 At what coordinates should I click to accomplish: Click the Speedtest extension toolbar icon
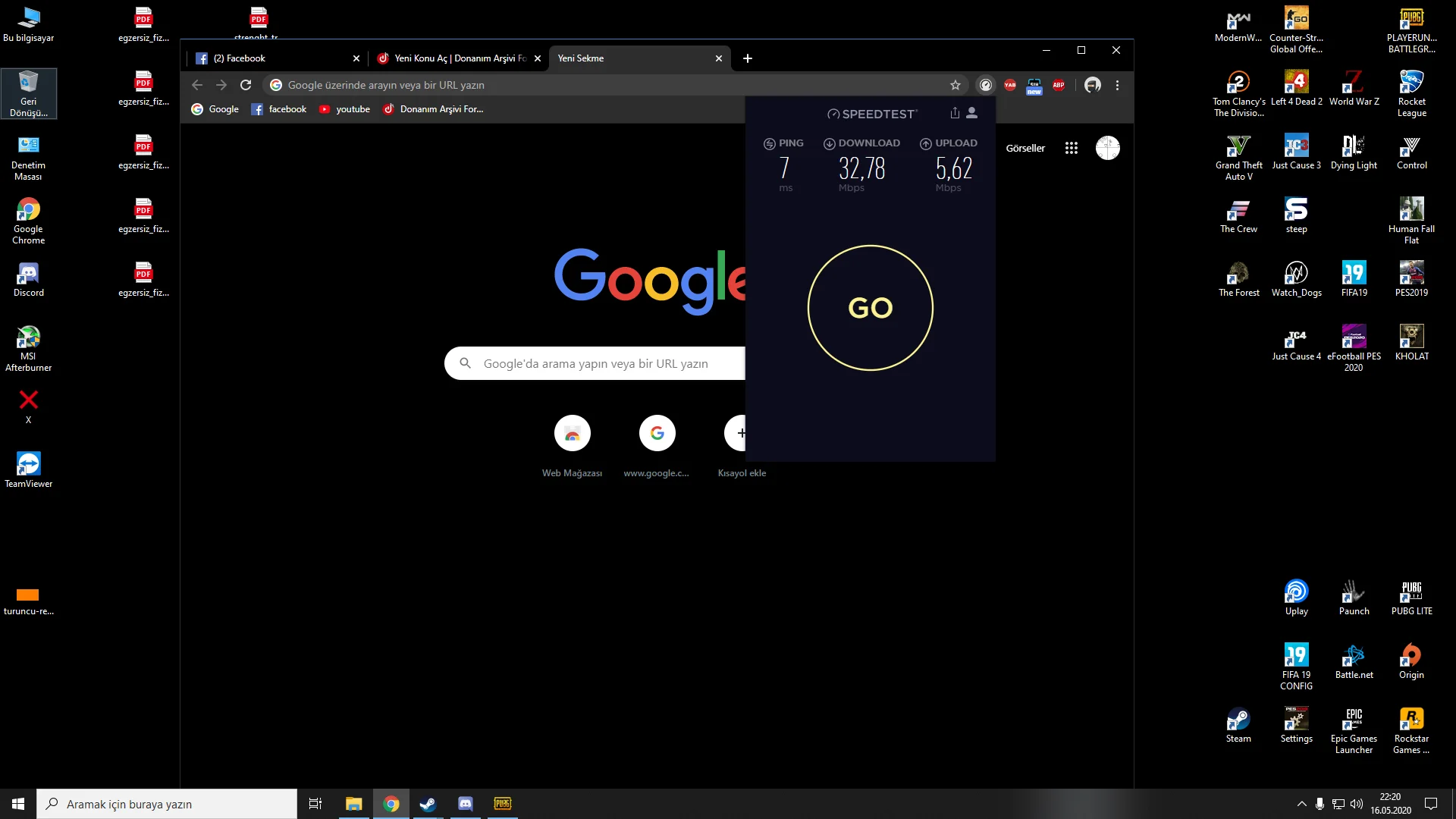click(x=985, y=85)
